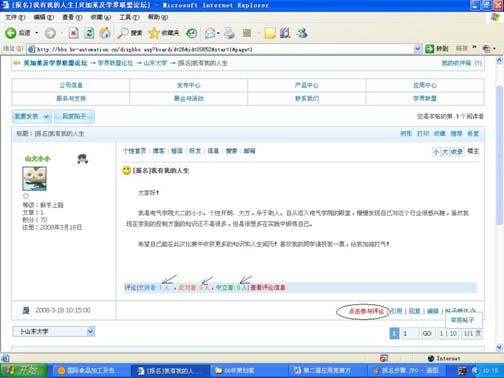
Task: Click the green Refresh page icon
Action: (89, 33)
